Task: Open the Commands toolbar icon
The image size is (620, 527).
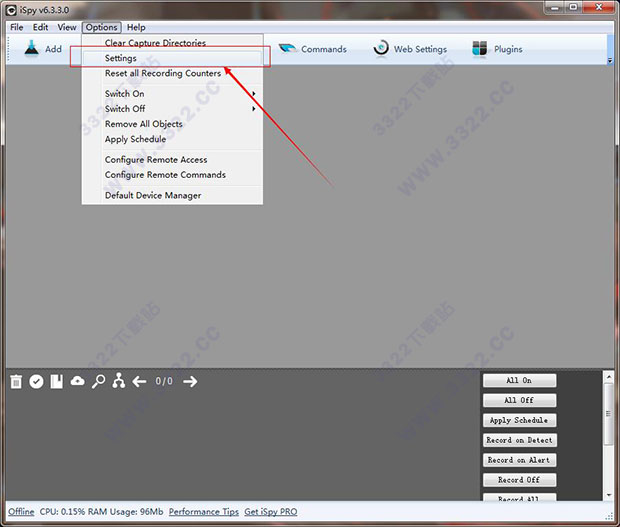Action: click(x=287, y=49)
